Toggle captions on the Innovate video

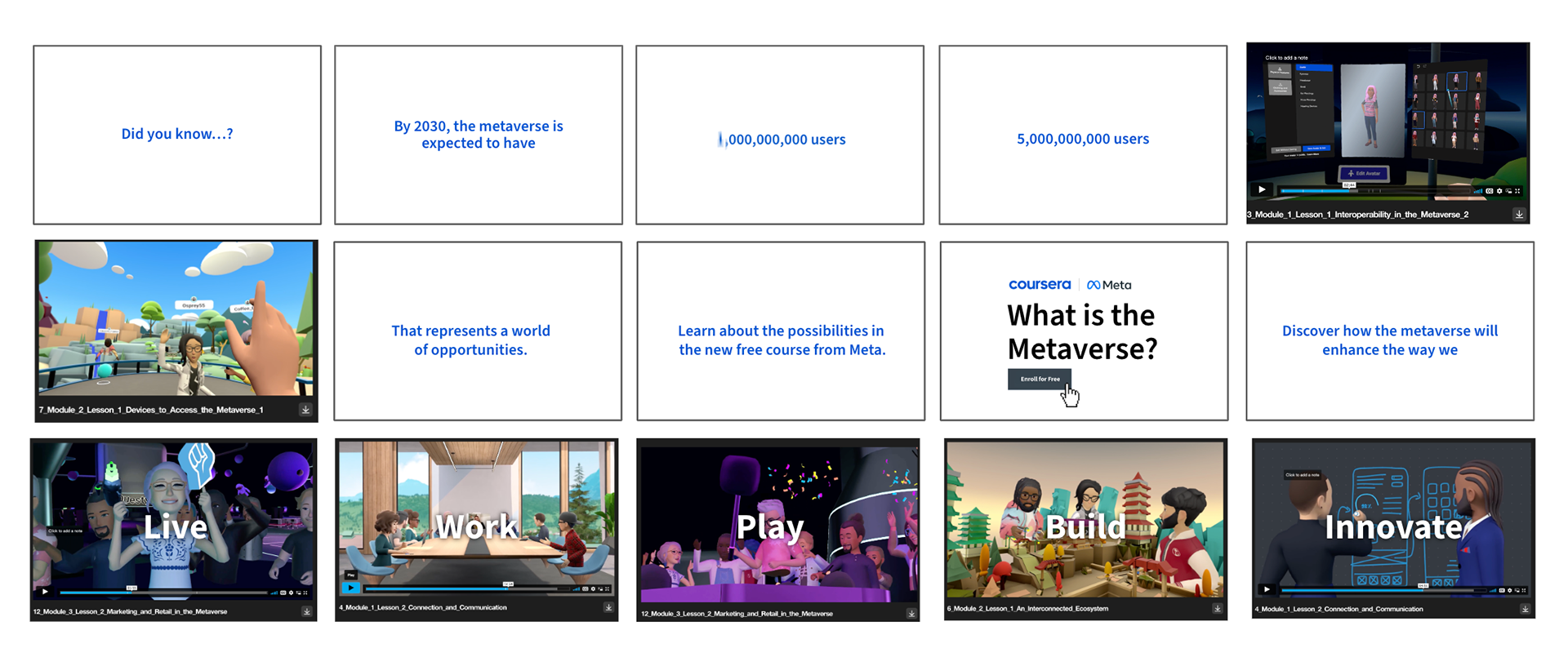[1502, 590]
